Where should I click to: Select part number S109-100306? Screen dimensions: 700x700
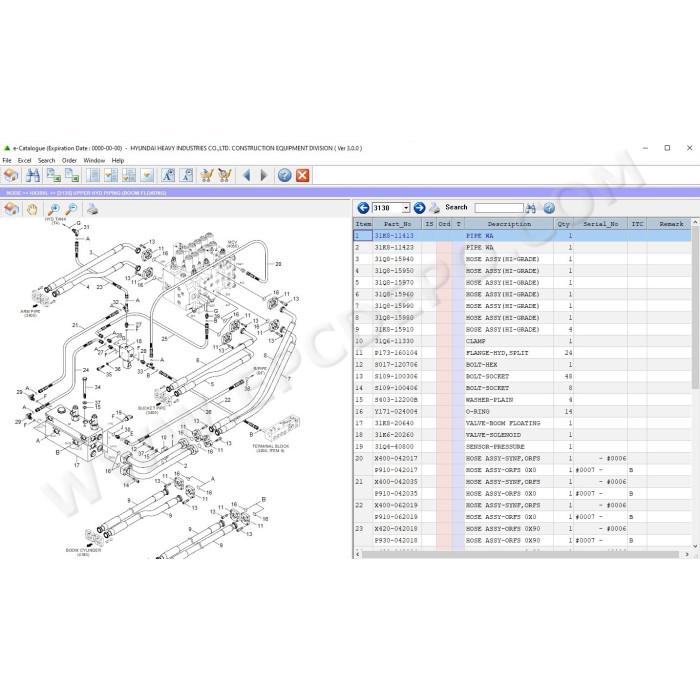396,376
